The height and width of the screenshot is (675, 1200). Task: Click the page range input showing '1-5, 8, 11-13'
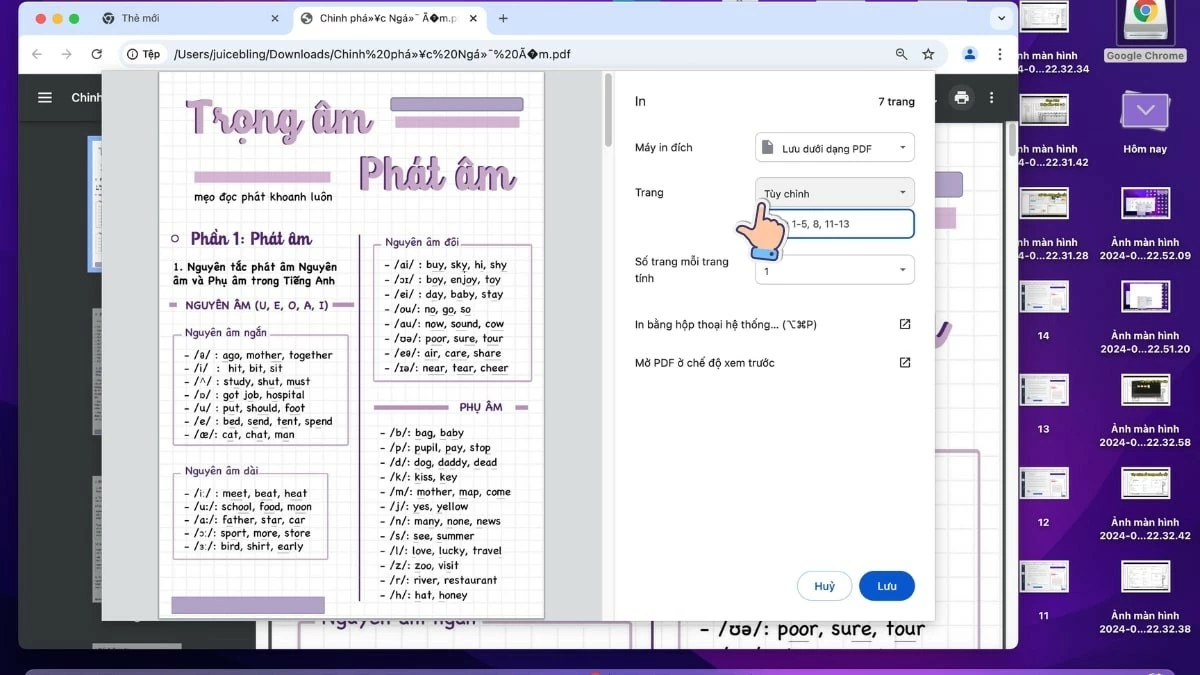coord(850,224)
